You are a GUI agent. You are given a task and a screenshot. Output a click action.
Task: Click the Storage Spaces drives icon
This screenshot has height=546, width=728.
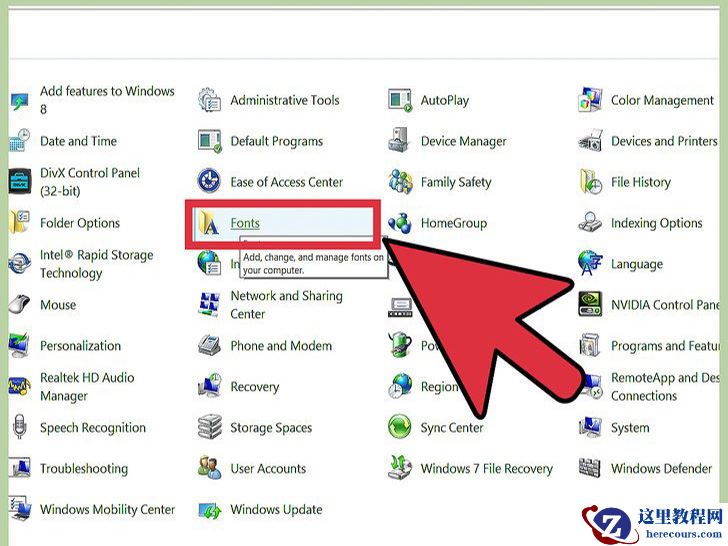[x=209, y=427]
